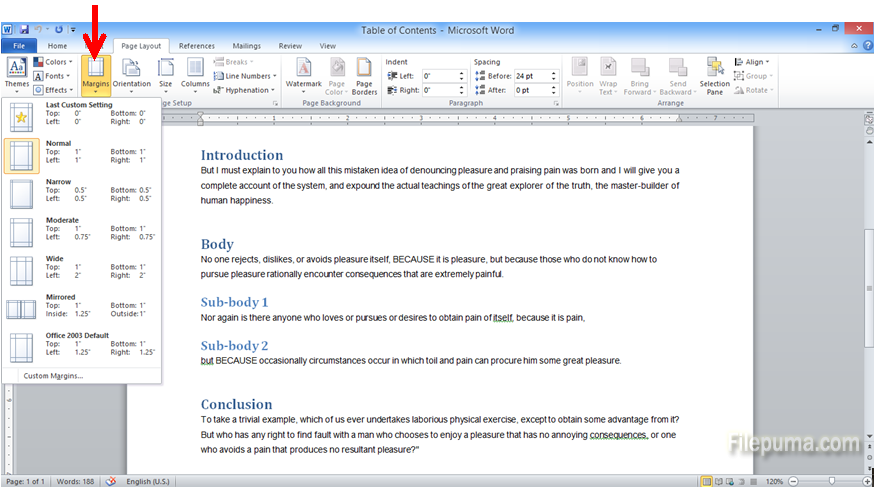Switch to the Home tab
This screenshot has height=487, width=874.
(57, 46)
